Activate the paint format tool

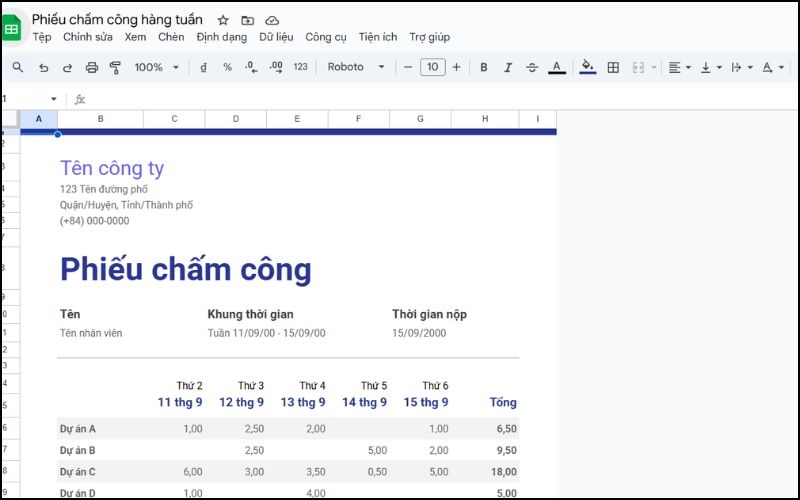(x=115, y=67)
